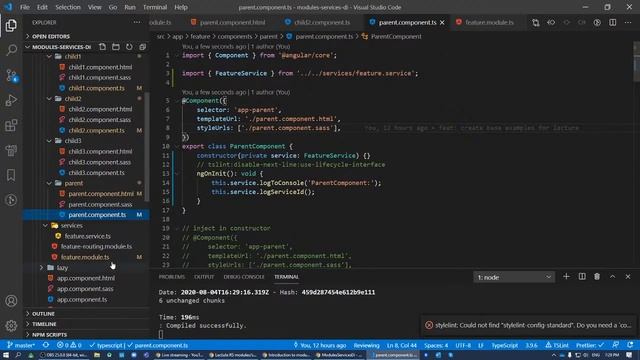Open the Bookmarks view in activity bar
Viewport: 640px width, 360px height.
pyautogui.click(x=11, y=175)
